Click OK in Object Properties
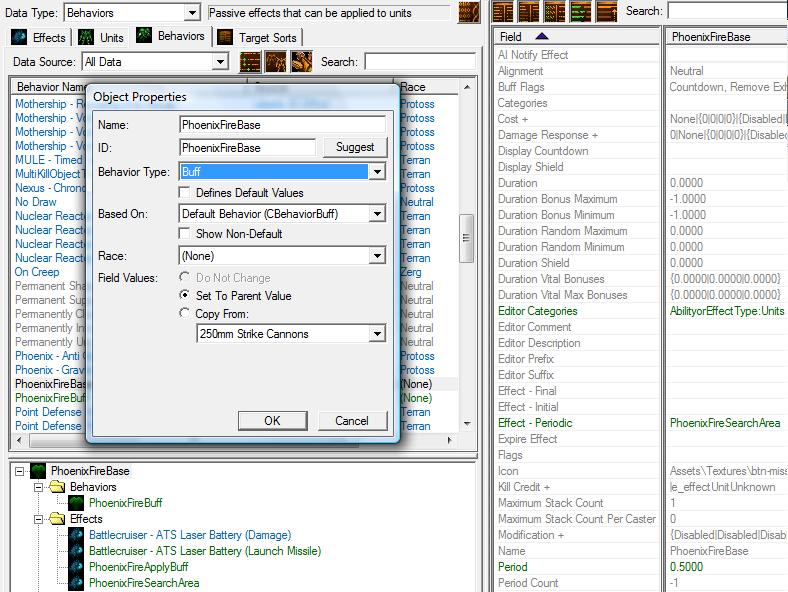This screenshot has height=592, width=788. pos(272,421)
